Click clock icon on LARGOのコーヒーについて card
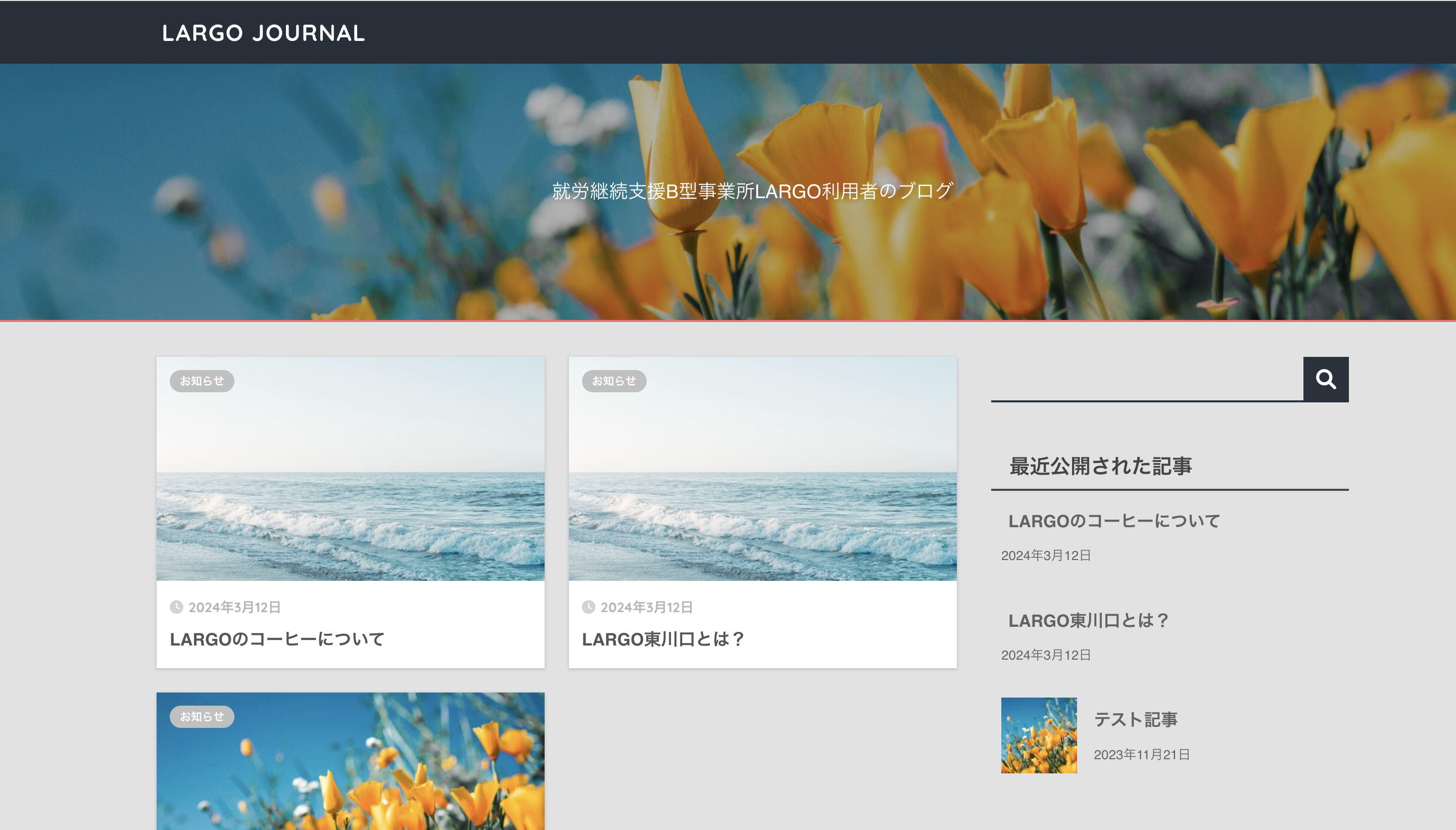This screenshot has height=830, width=1456. pyautogui.click(x=176, y=607)
